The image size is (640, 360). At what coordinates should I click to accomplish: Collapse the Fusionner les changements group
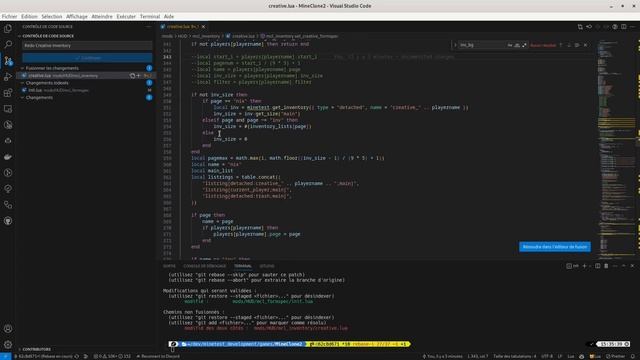(22, 68)
